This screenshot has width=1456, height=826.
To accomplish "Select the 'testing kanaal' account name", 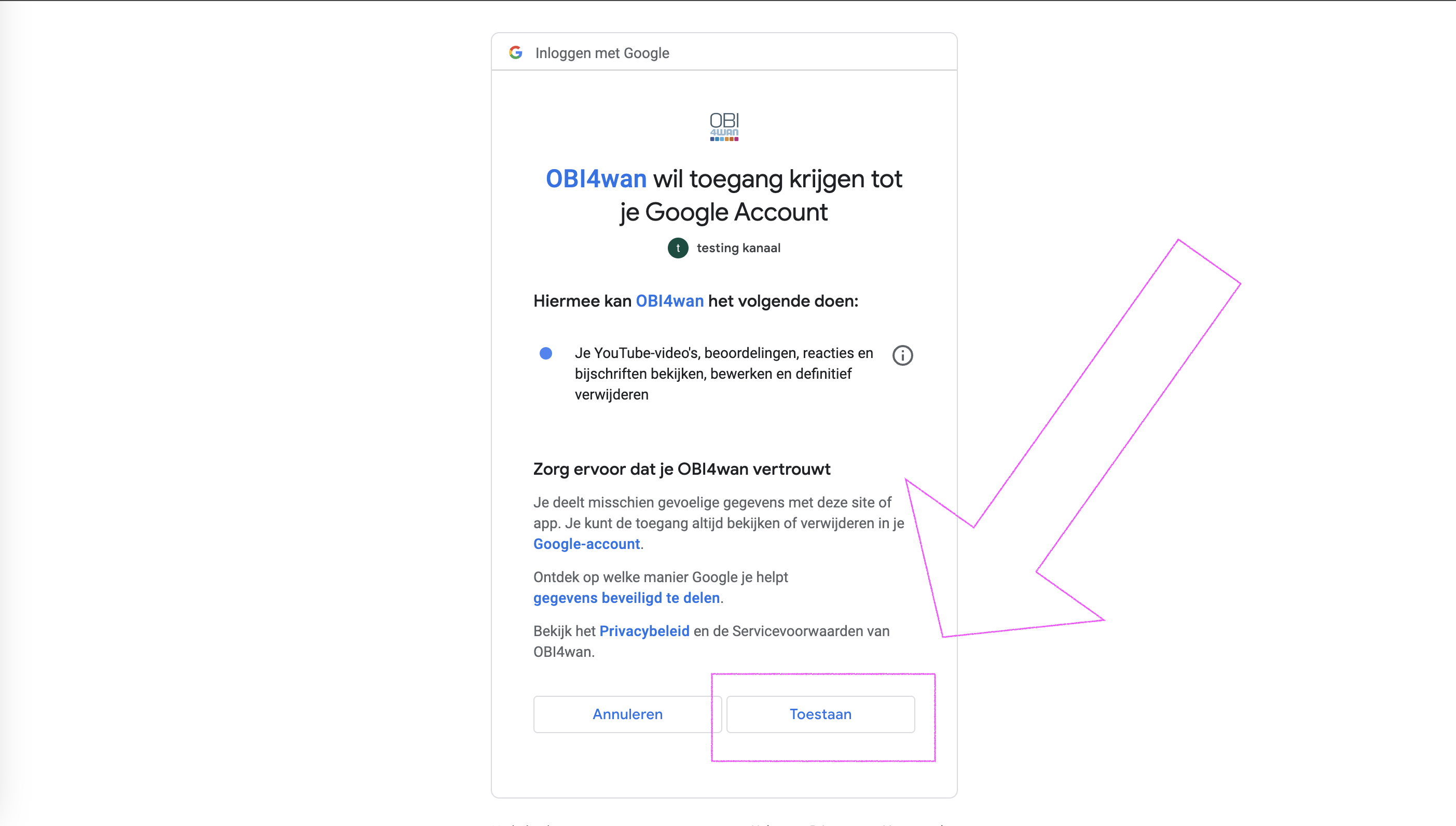I will [738, 248].
